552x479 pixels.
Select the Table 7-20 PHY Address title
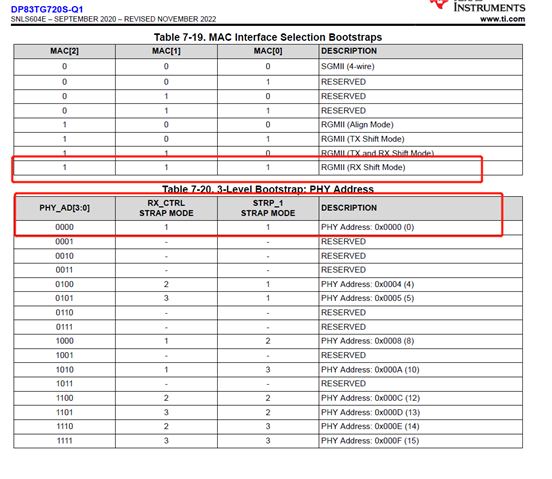268,189
